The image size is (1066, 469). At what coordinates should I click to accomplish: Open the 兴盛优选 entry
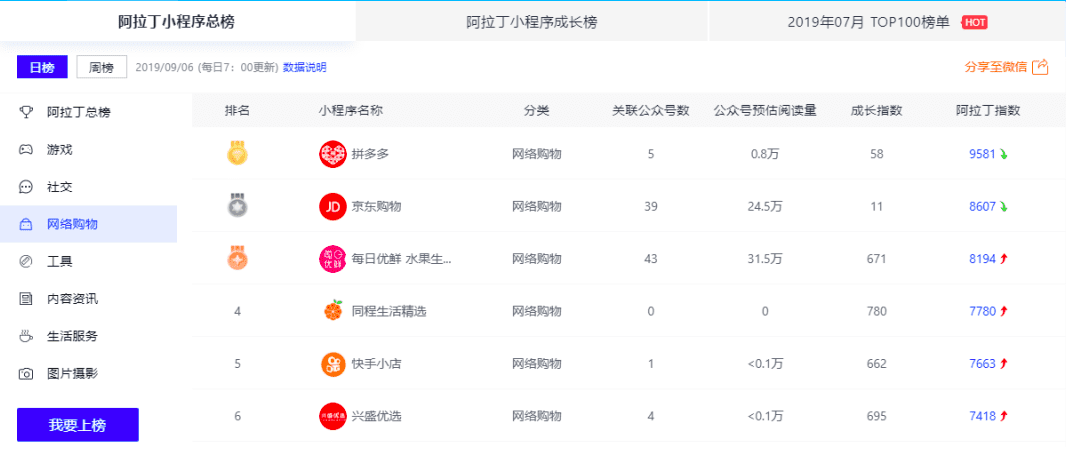coord(377,416)
